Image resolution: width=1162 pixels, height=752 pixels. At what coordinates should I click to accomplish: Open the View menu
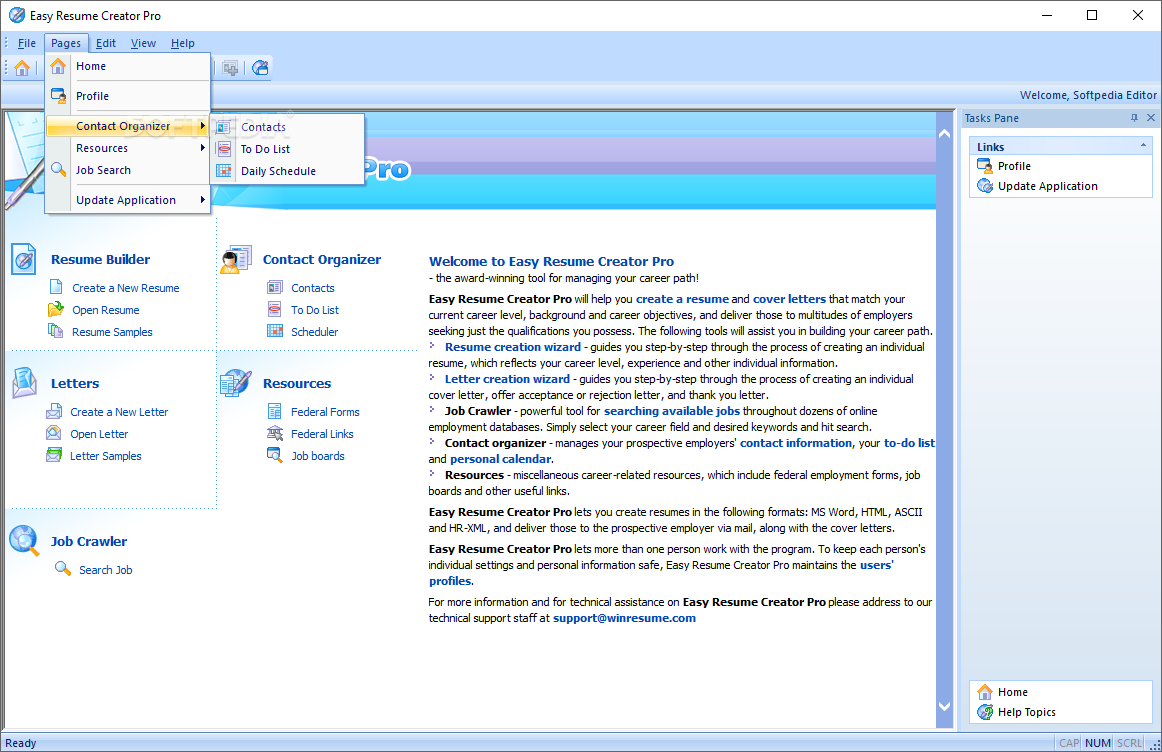(143, 43)
